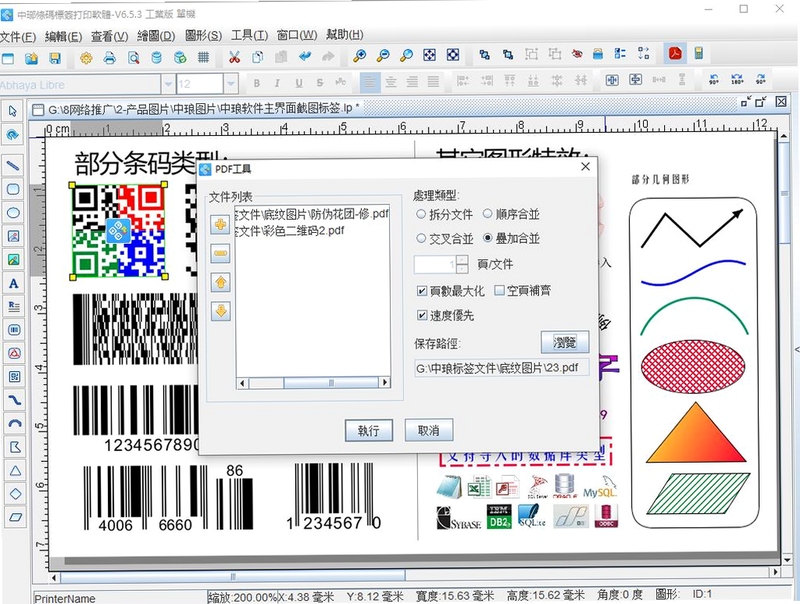
Task: Click the printer icon in toolbar
Action: [x=109, y=58]
